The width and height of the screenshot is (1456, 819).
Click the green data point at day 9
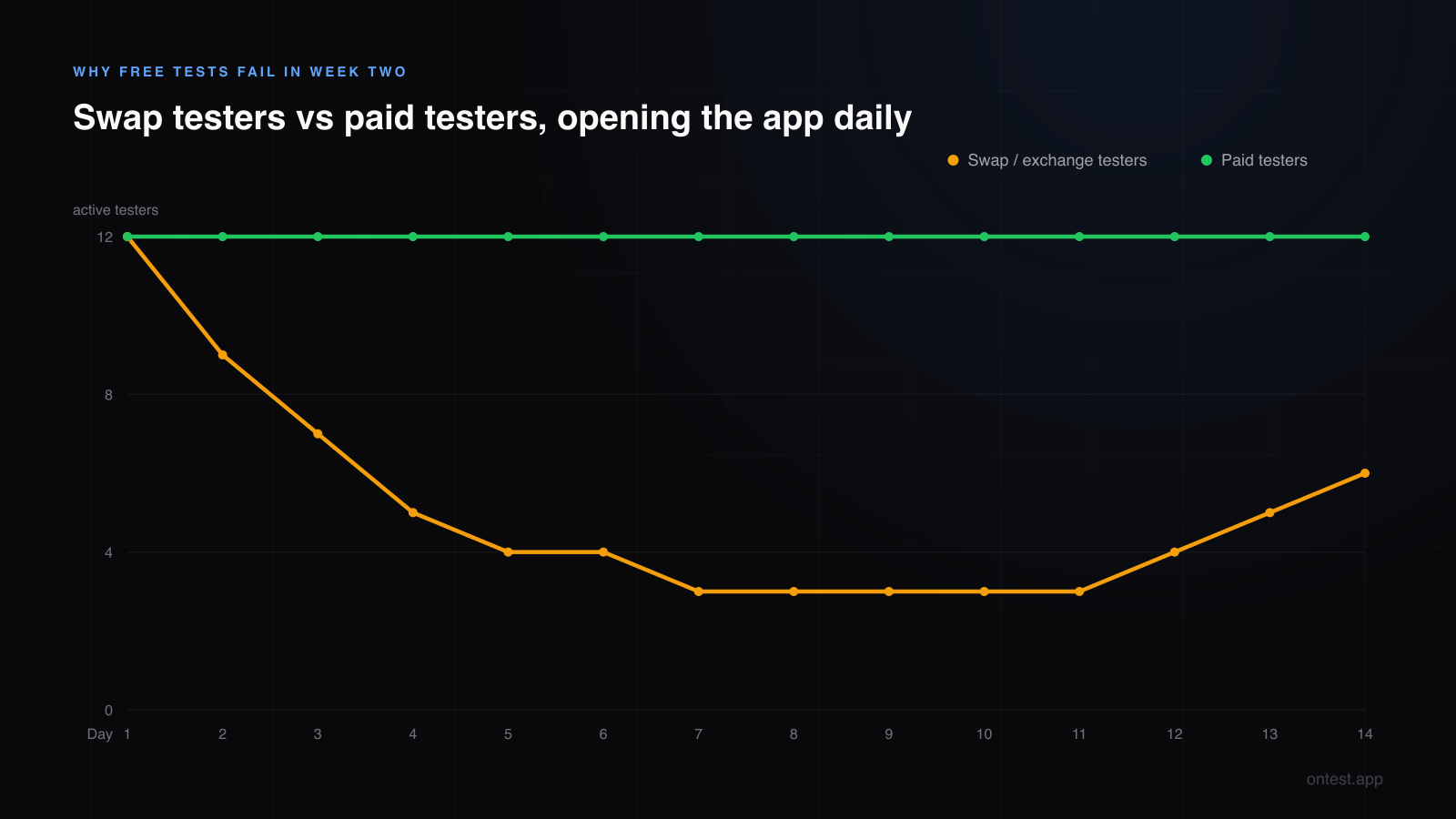coord(889,237)
